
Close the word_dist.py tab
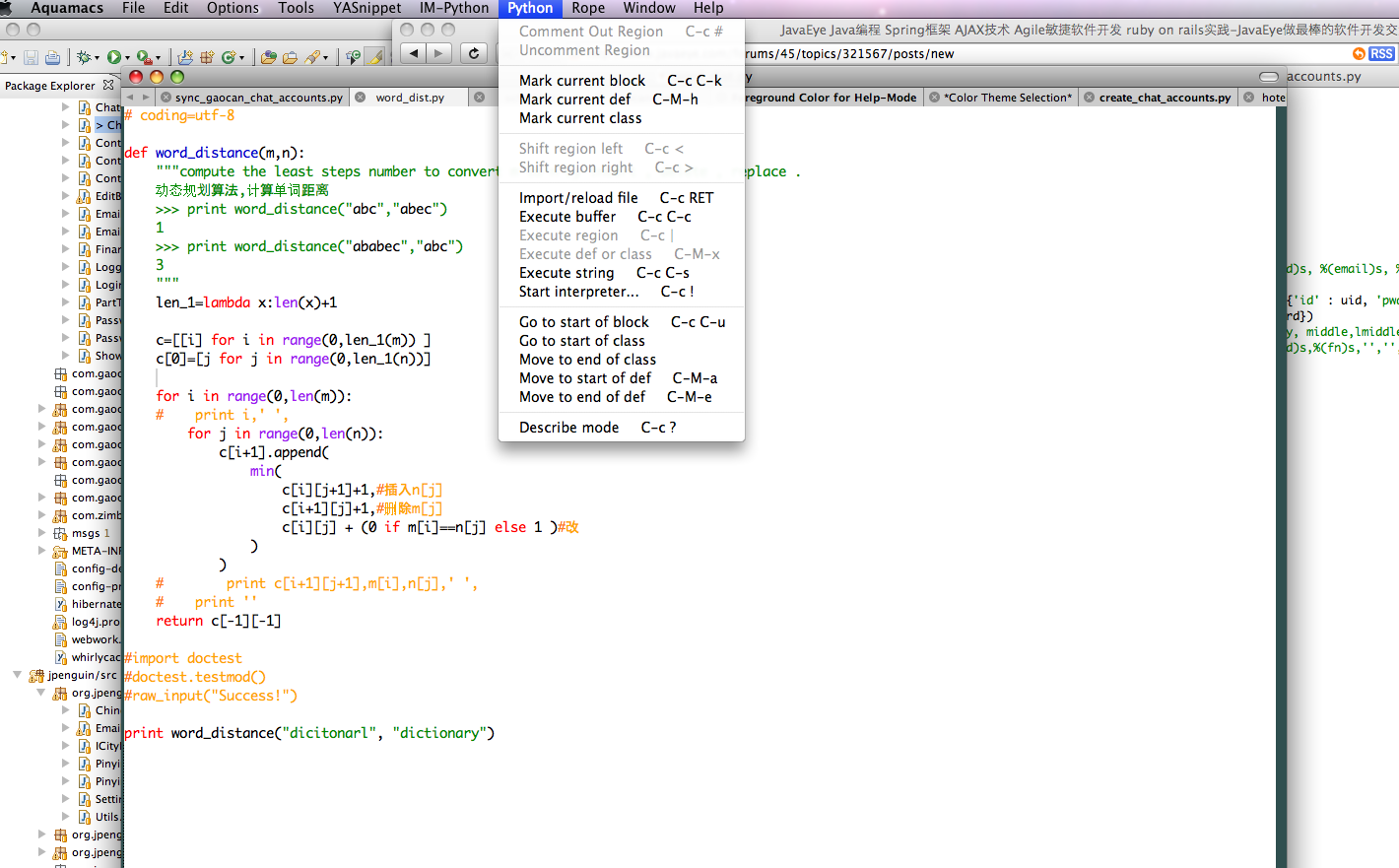[361, 98]
